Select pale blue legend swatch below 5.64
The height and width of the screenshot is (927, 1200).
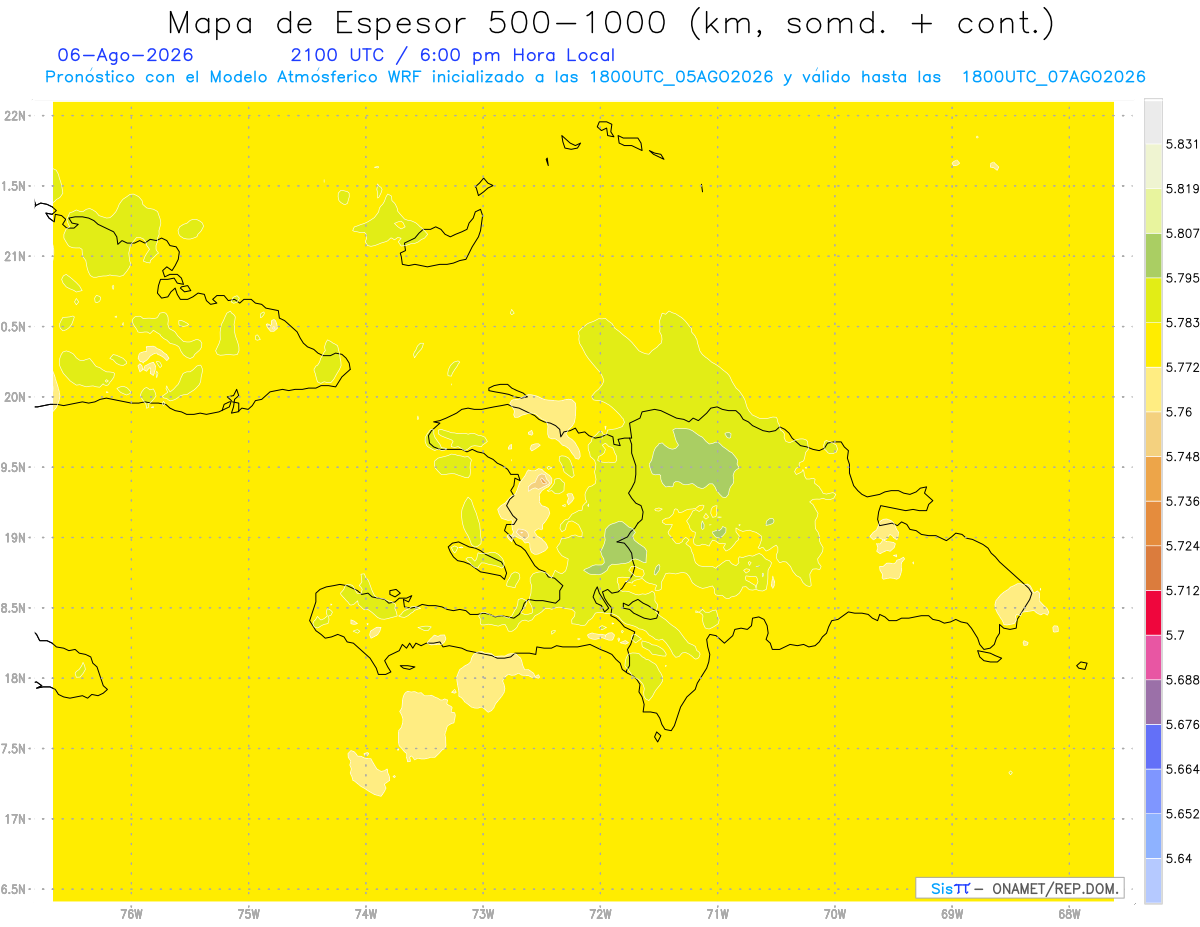click(1153, 881)
